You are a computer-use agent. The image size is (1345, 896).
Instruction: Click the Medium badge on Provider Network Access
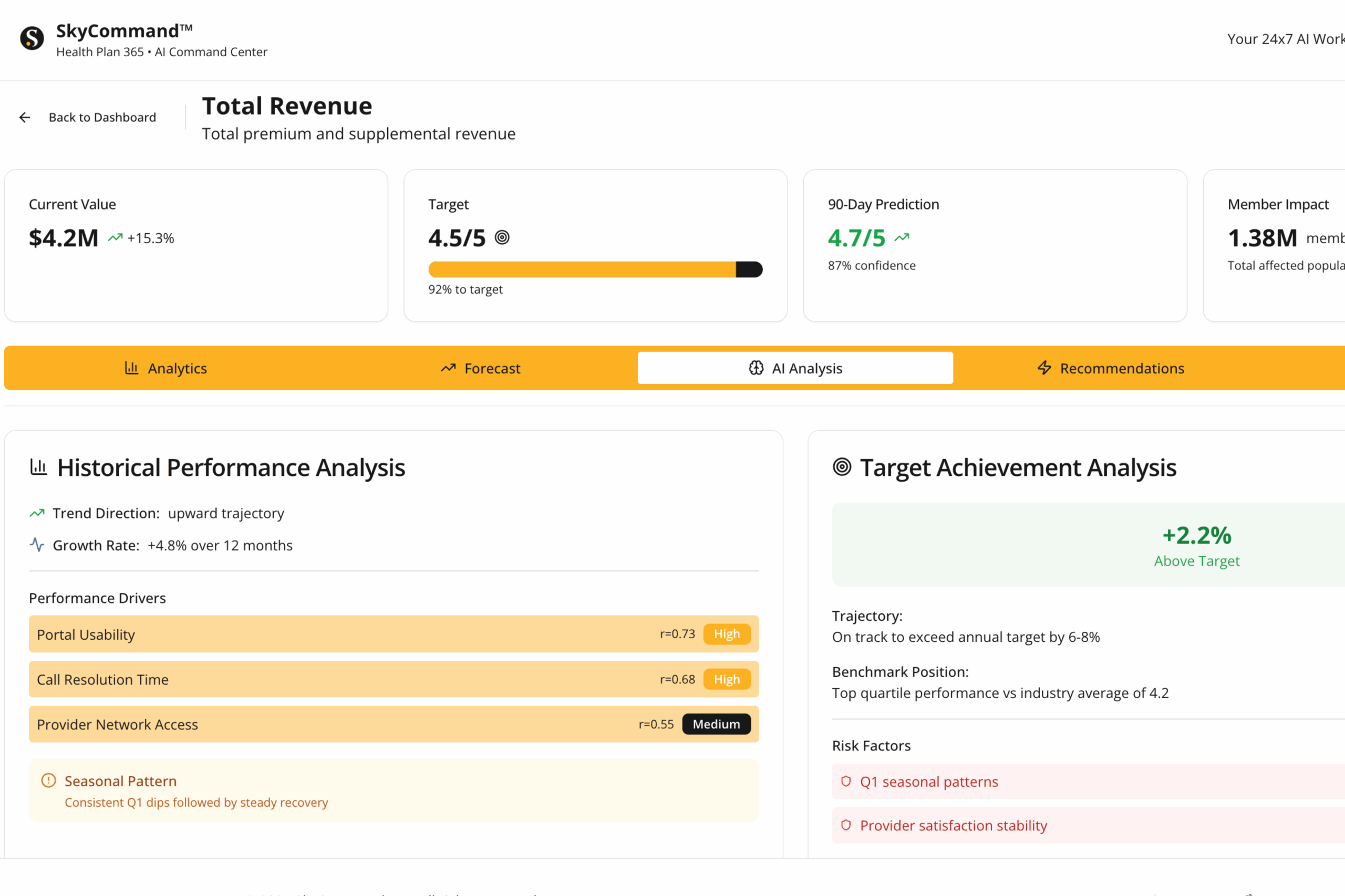tap(716, 724)
